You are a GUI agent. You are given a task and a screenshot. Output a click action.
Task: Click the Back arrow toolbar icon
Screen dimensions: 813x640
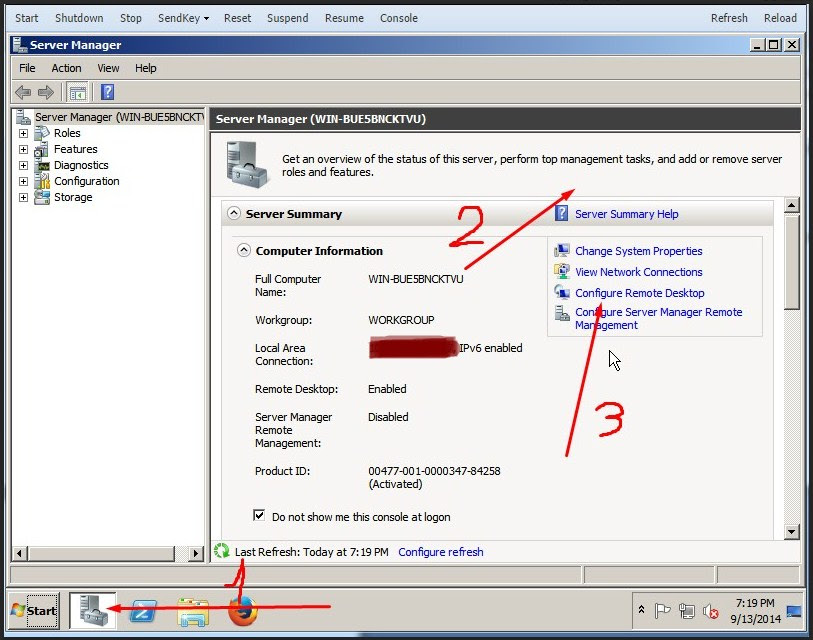23,93
